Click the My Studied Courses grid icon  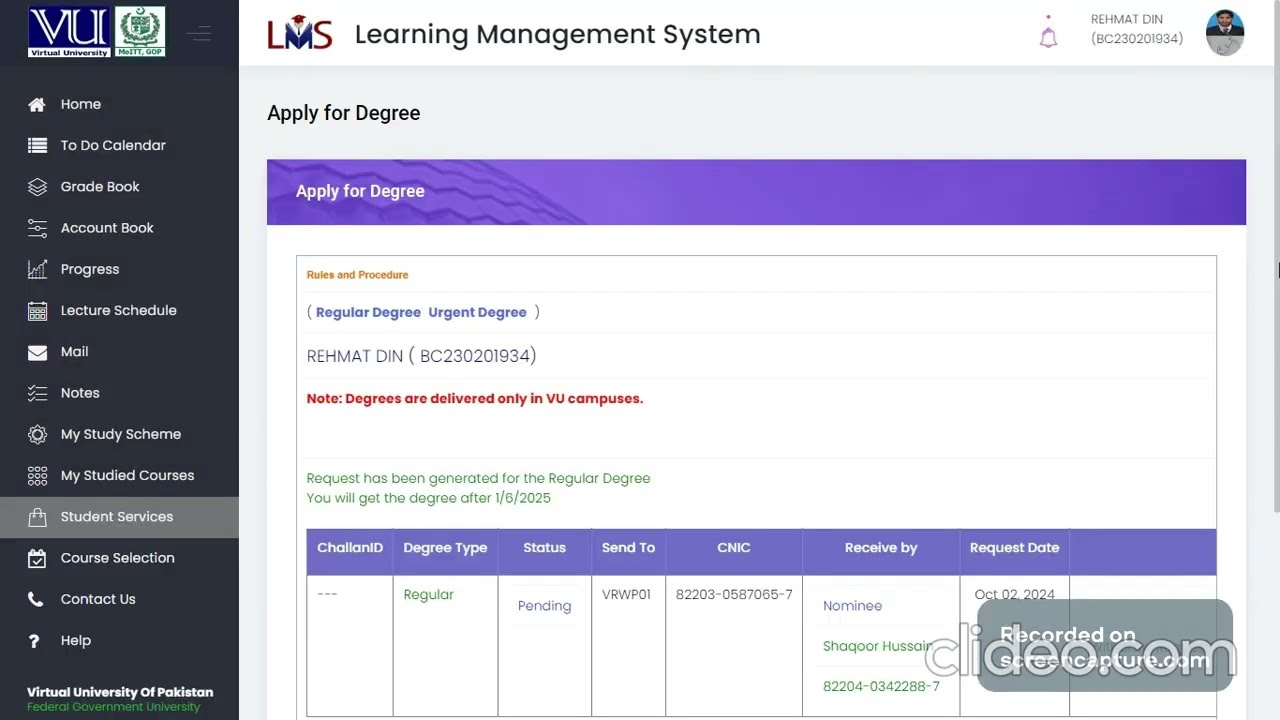point(37,476)
